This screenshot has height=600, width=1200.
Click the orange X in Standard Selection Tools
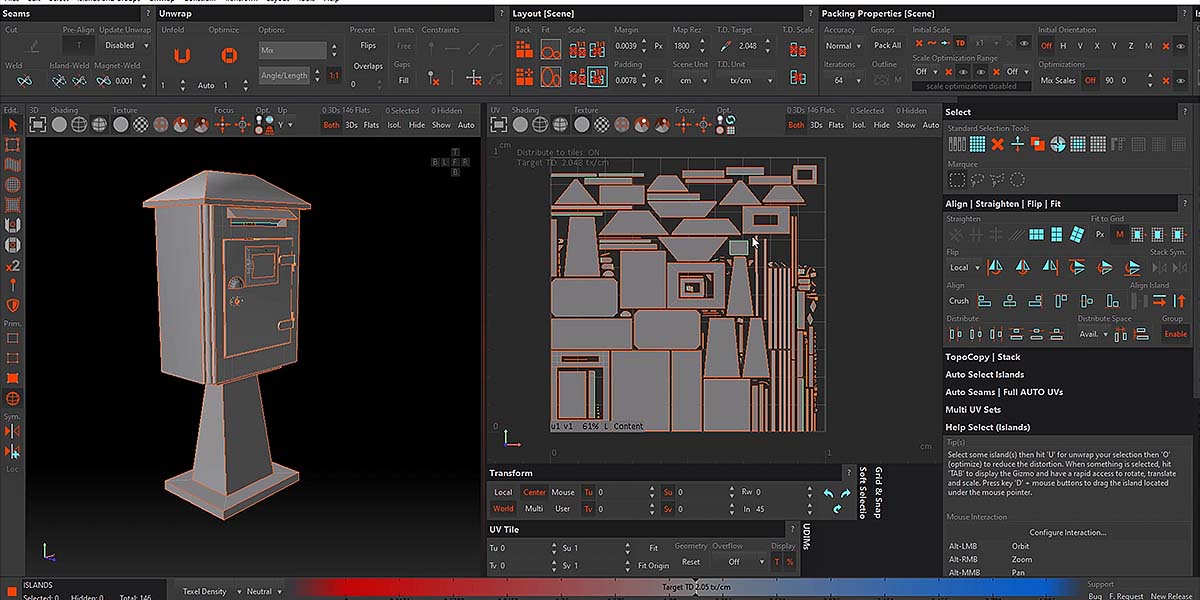click(x=997, y=144)
